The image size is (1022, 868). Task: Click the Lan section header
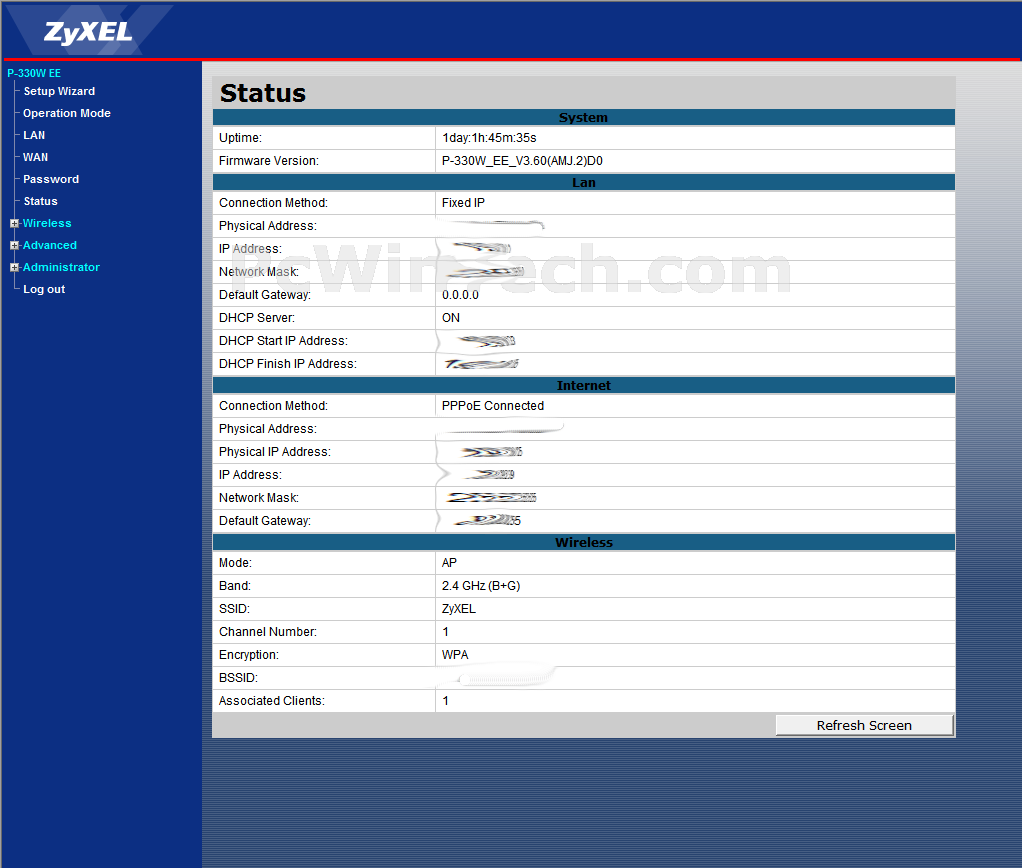coord(583,182)
